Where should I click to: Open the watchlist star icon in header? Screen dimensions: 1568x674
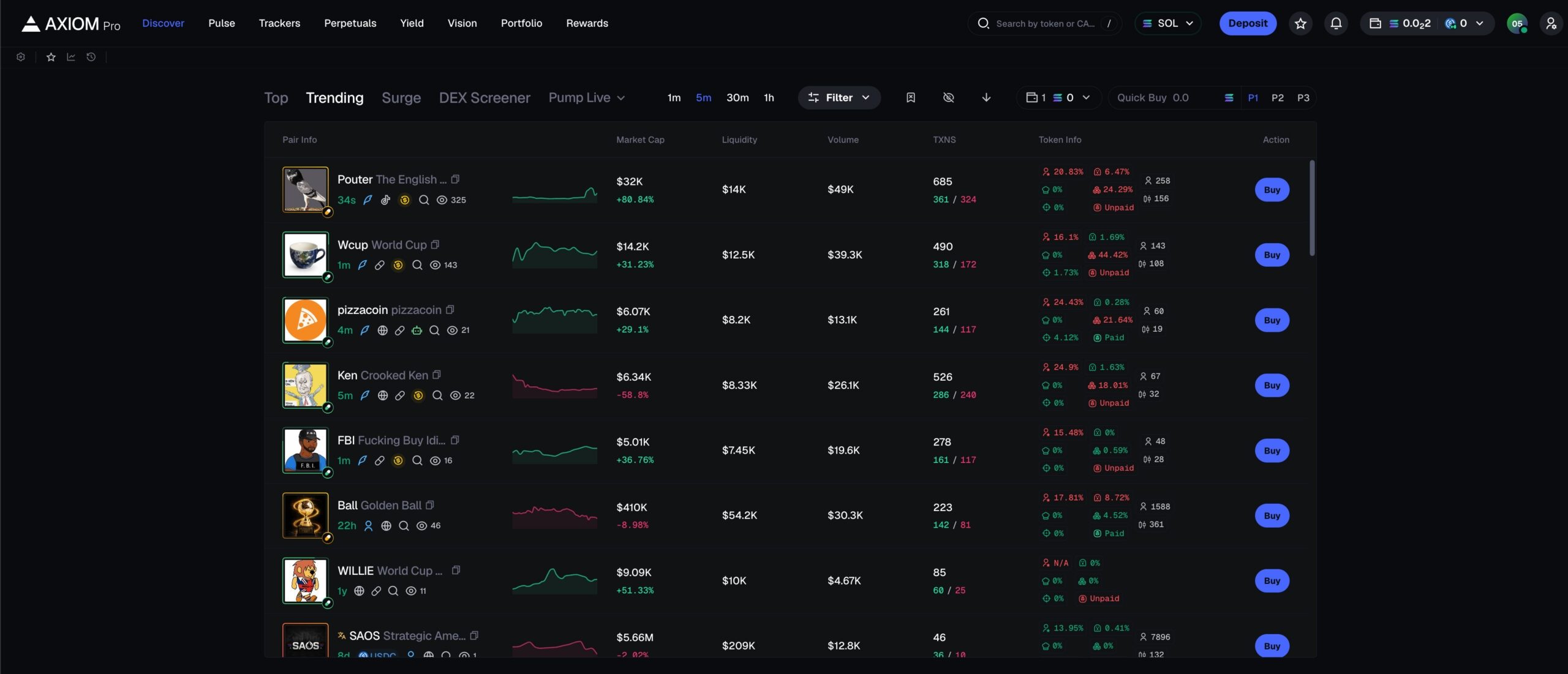point(1300,23)
